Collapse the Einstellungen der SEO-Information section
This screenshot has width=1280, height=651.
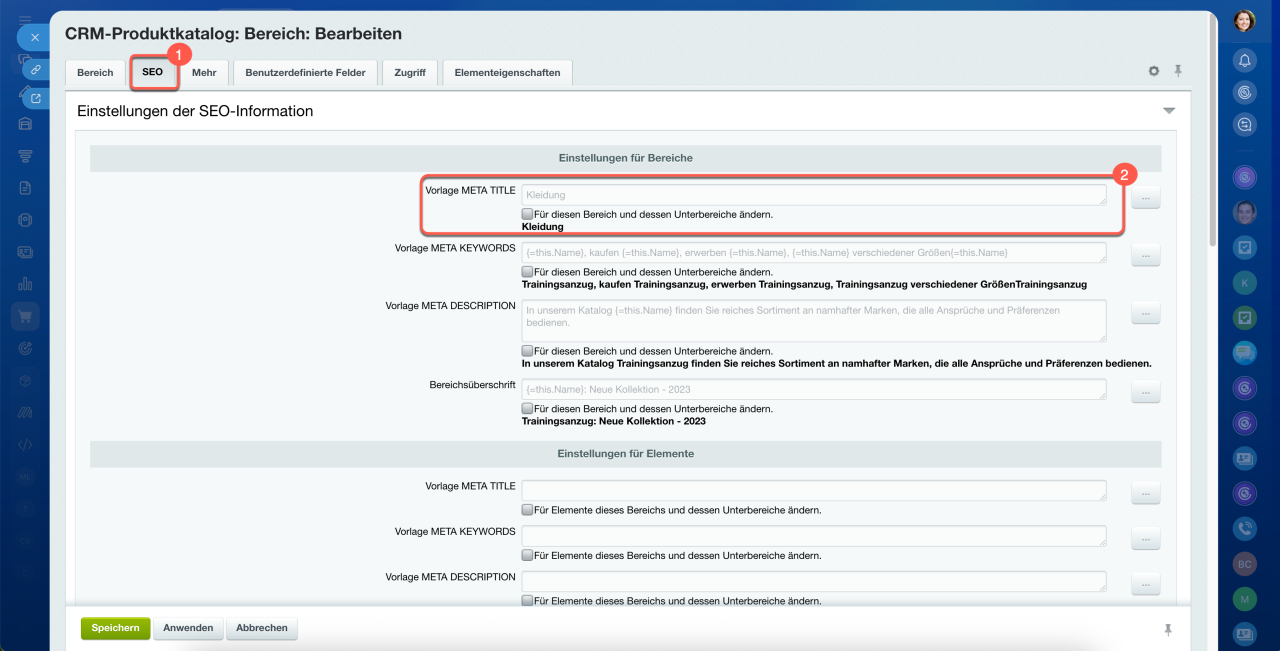click(x=1169, y=111)
